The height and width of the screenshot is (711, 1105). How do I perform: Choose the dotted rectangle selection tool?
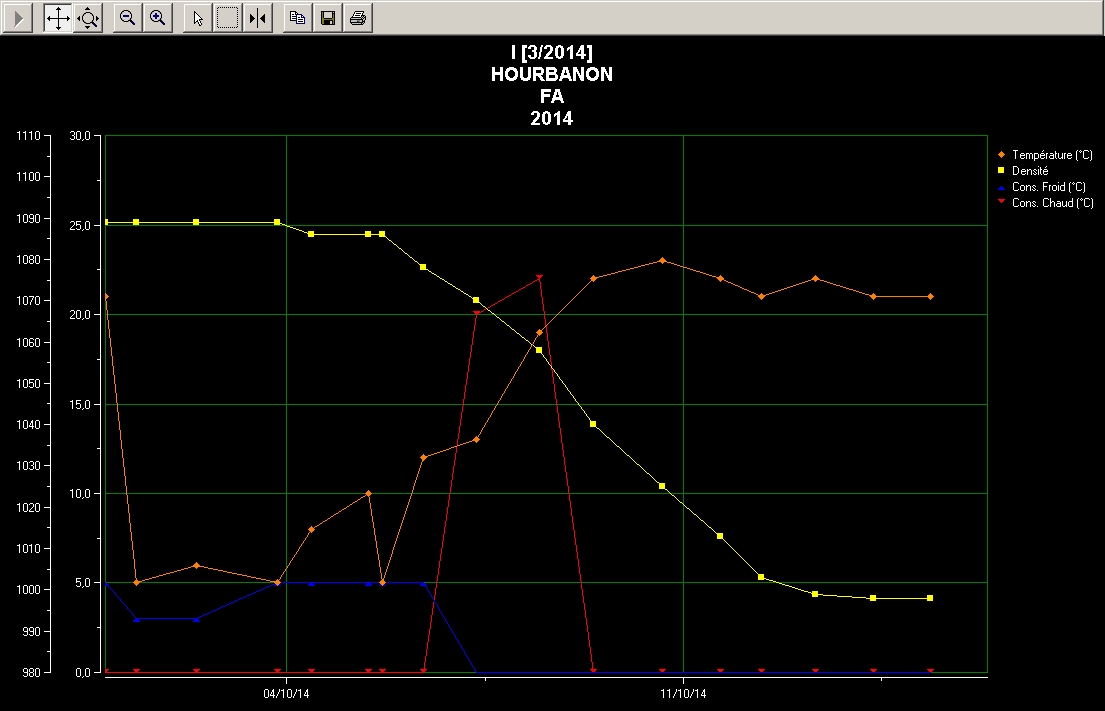[228, 18]
